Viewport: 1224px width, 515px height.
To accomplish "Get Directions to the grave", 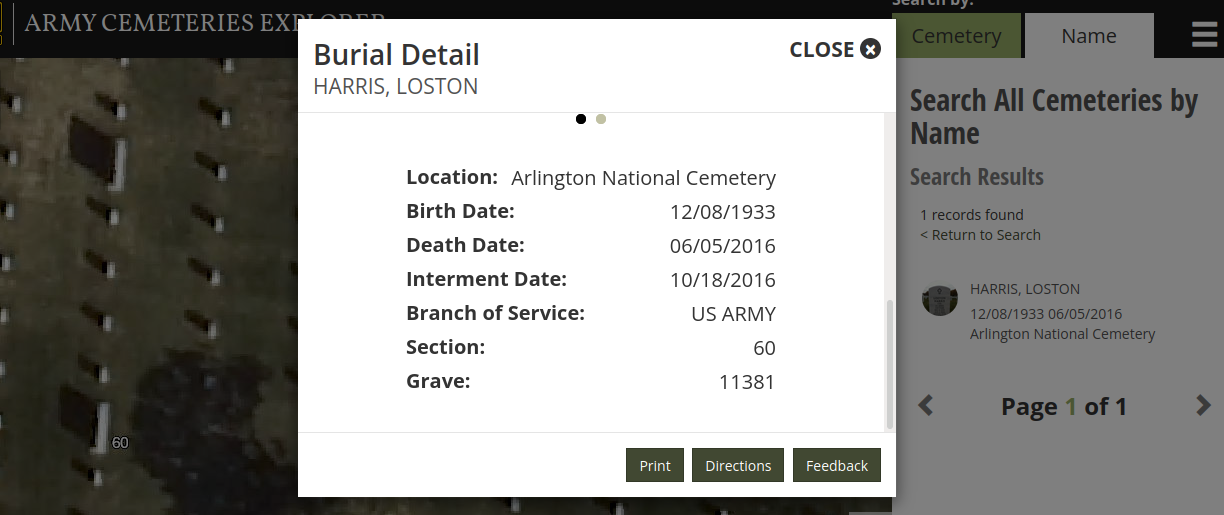I will 738,466.
